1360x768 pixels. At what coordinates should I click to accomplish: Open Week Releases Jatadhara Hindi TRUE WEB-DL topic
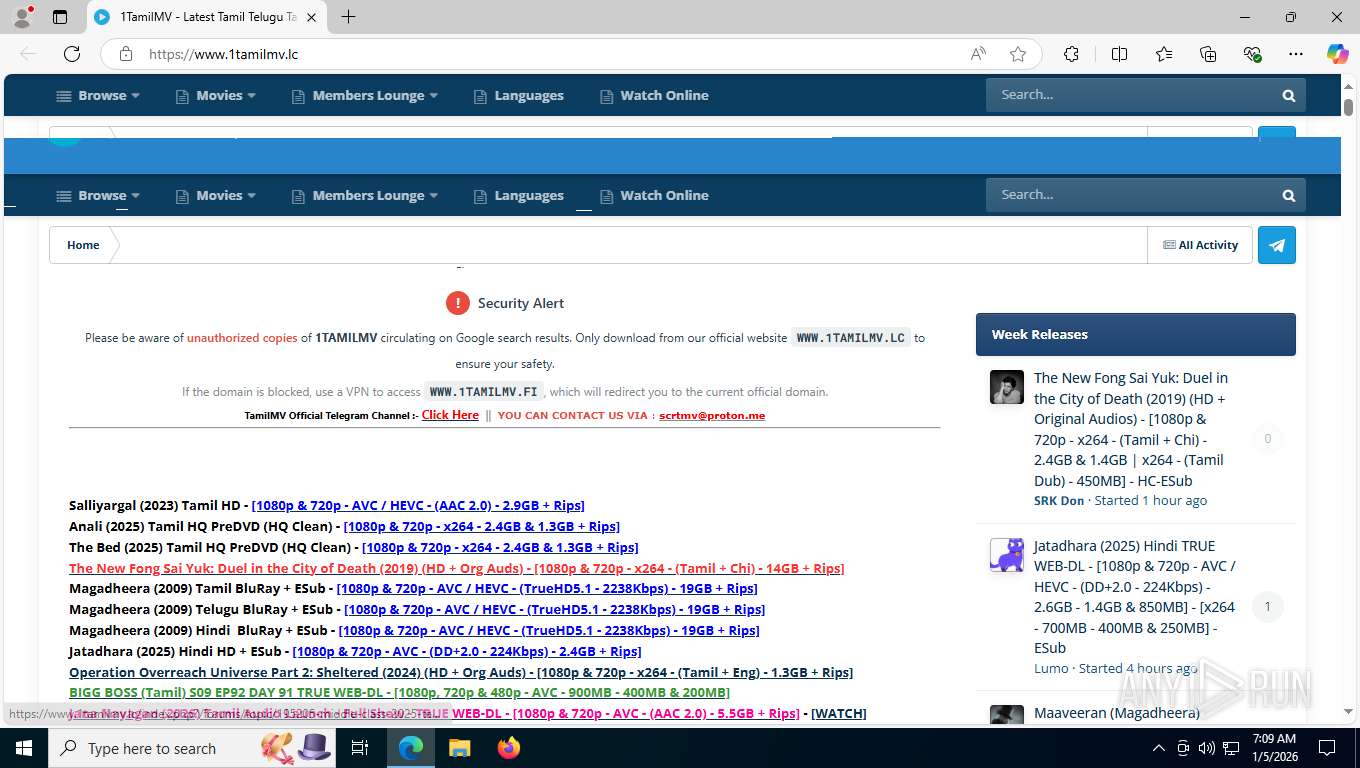coord(1134,597)
